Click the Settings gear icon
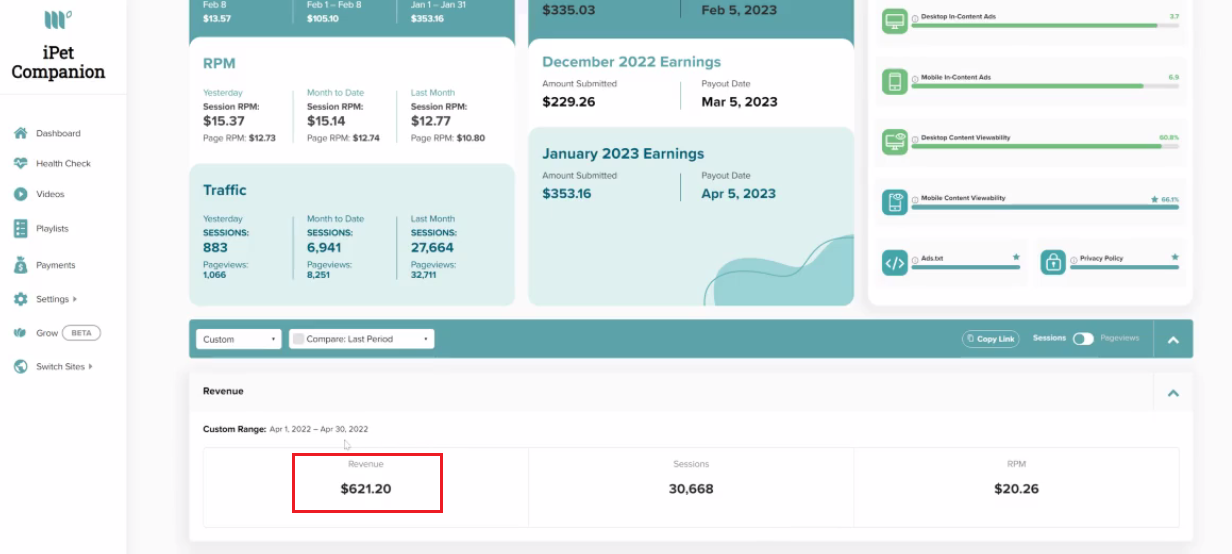Viewport: 1232px width, 554px height. pyautogui.click(x=20, y=299)
